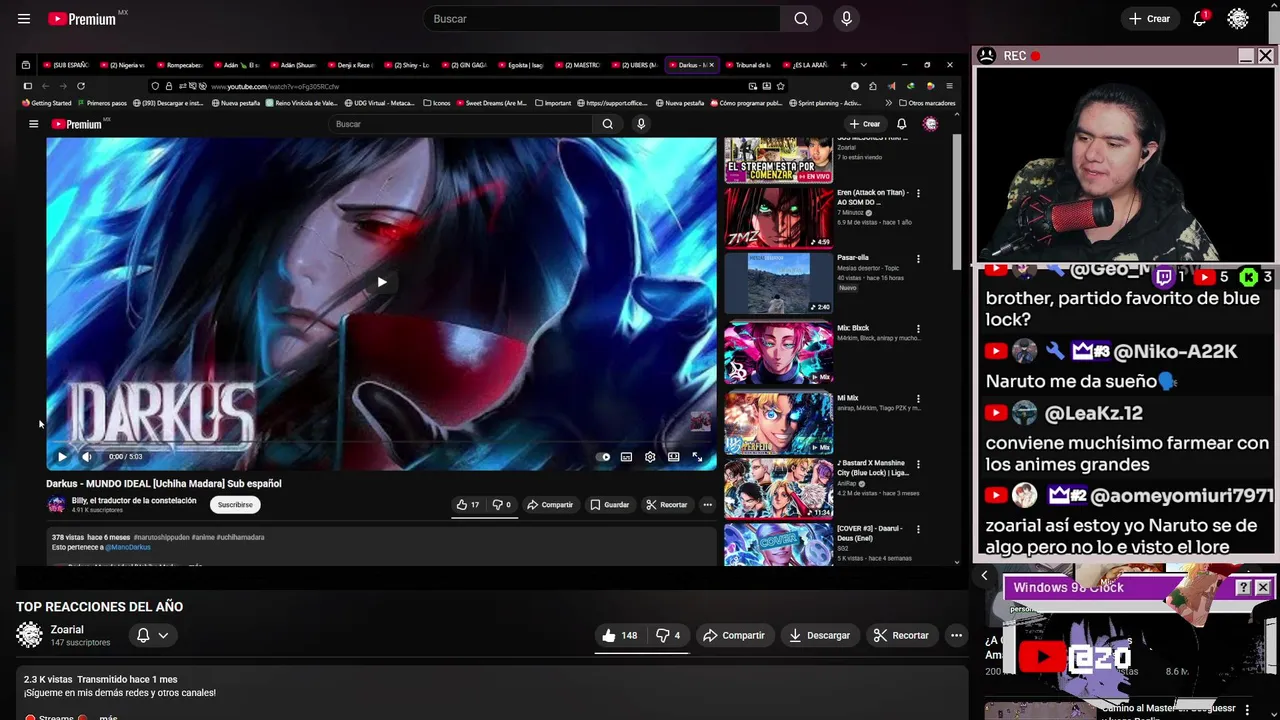Open inner YouTube notifications bell

pyautogui.click(x=901, y=124)
